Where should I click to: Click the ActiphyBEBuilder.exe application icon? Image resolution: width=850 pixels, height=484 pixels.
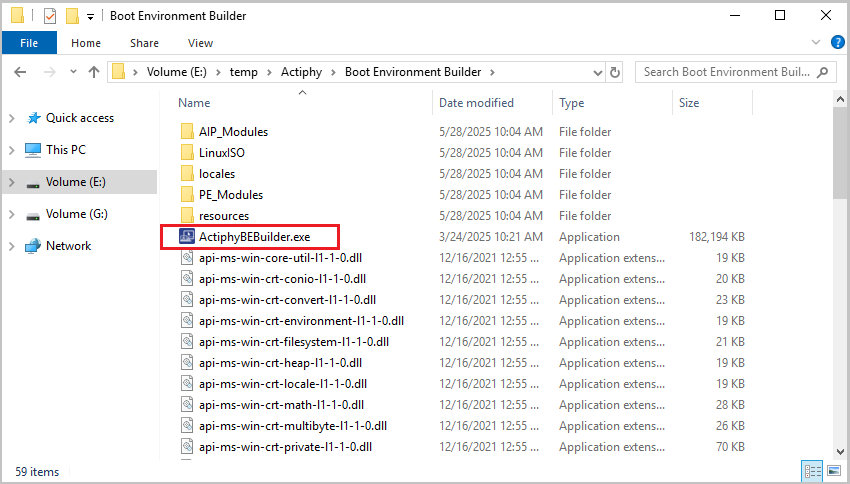coord(187,237)
